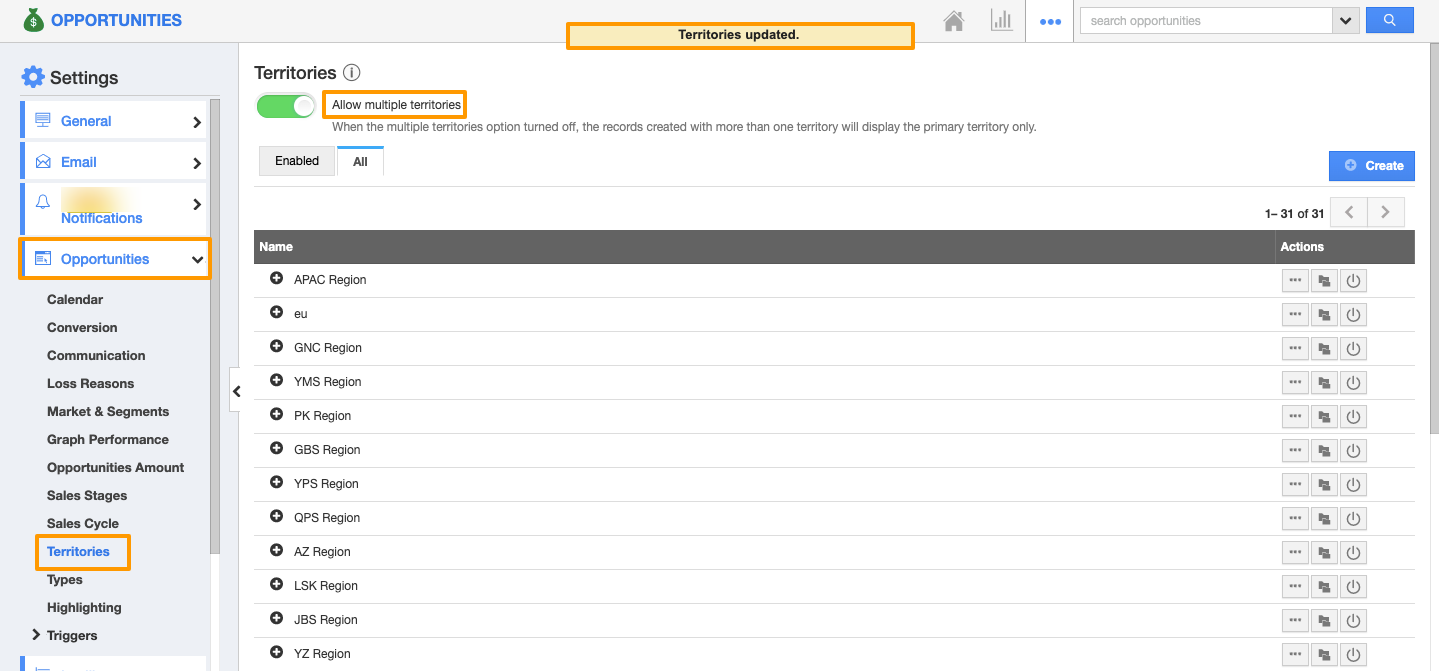Go to next page of territories
Viewport: 1439px width, 671px height.
[1385, 212]
